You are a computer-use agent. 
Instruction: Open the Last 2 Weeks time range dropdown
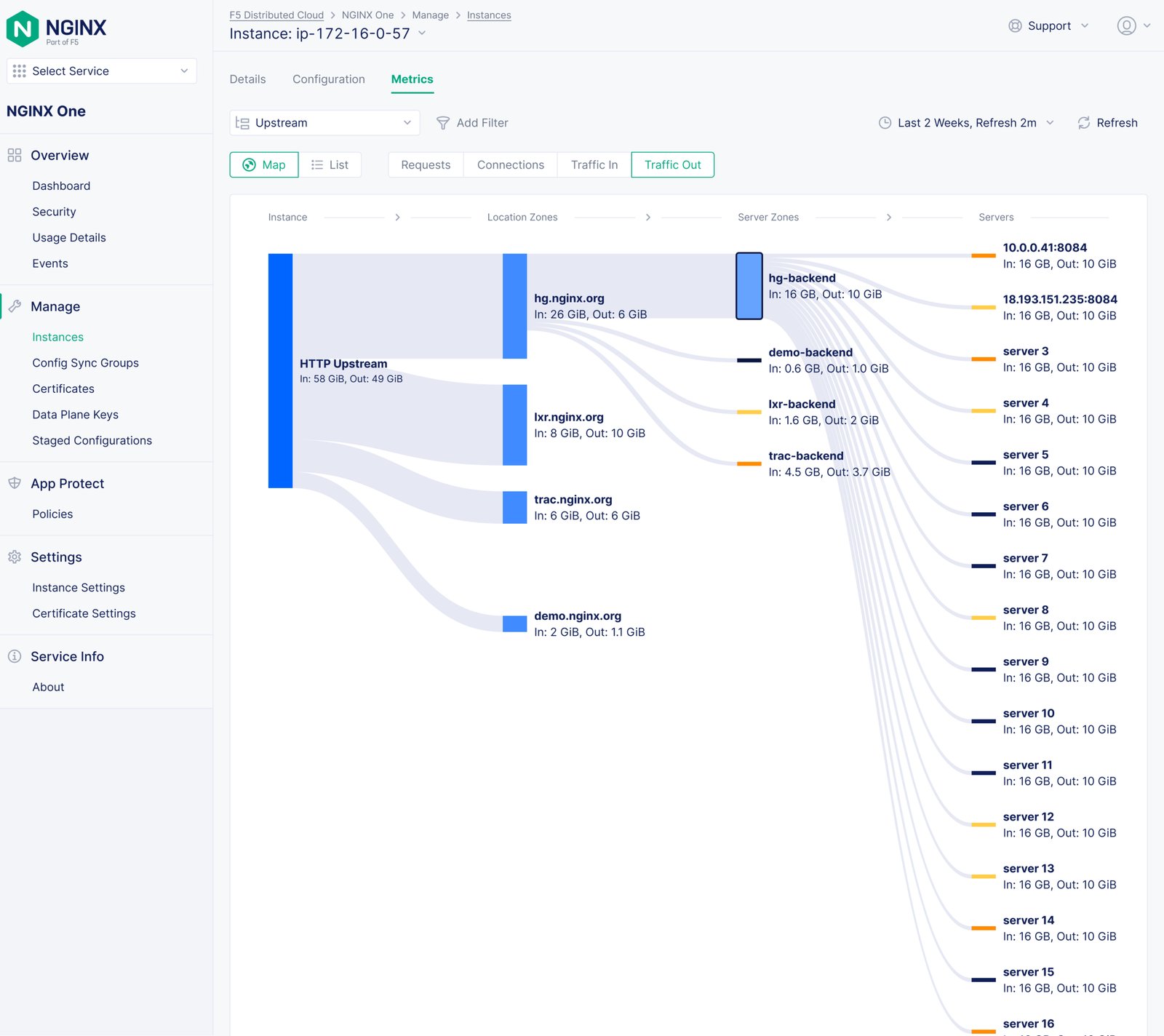966,123
